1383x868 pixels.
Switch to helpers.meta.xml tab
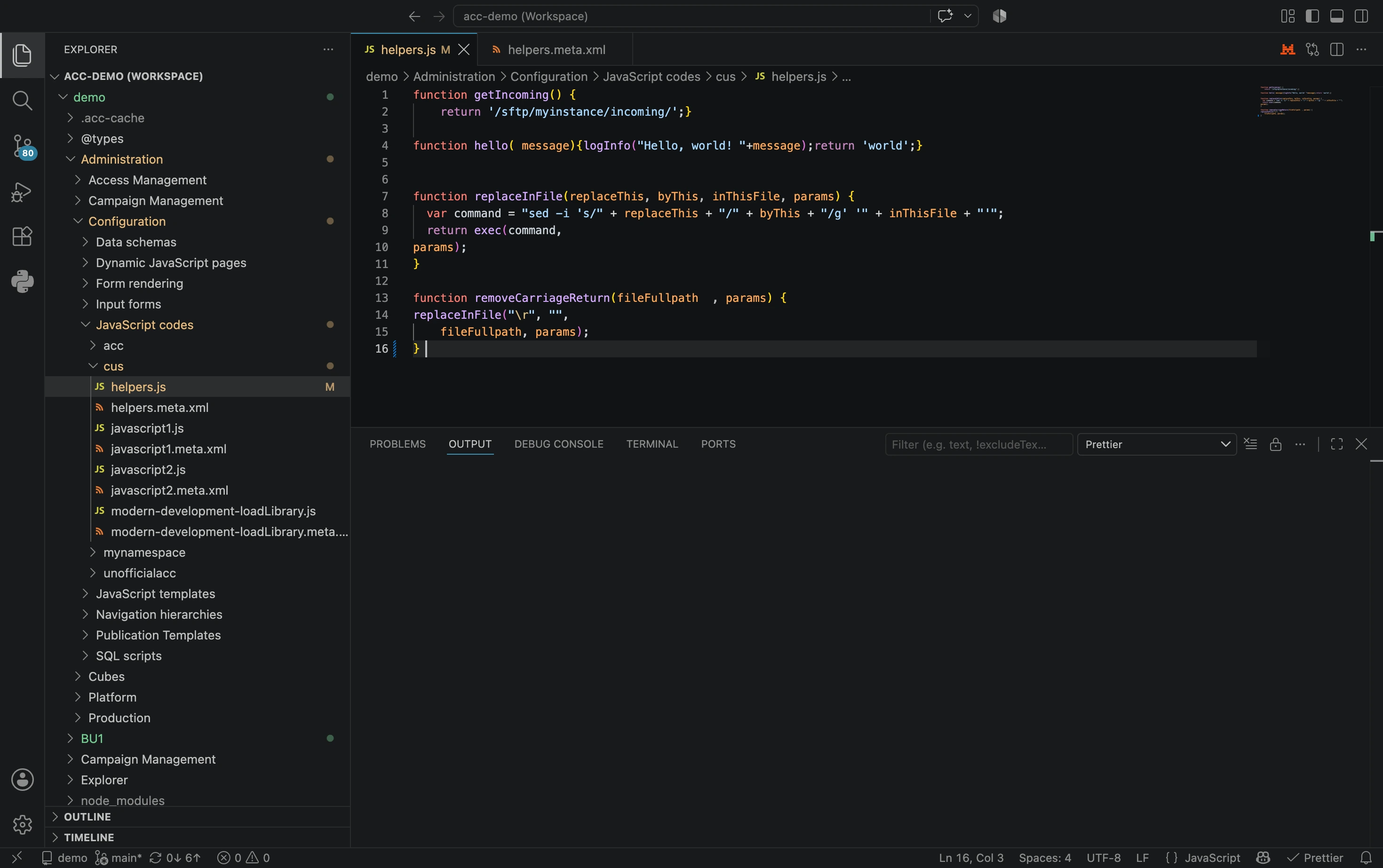[x=555, y=49]
